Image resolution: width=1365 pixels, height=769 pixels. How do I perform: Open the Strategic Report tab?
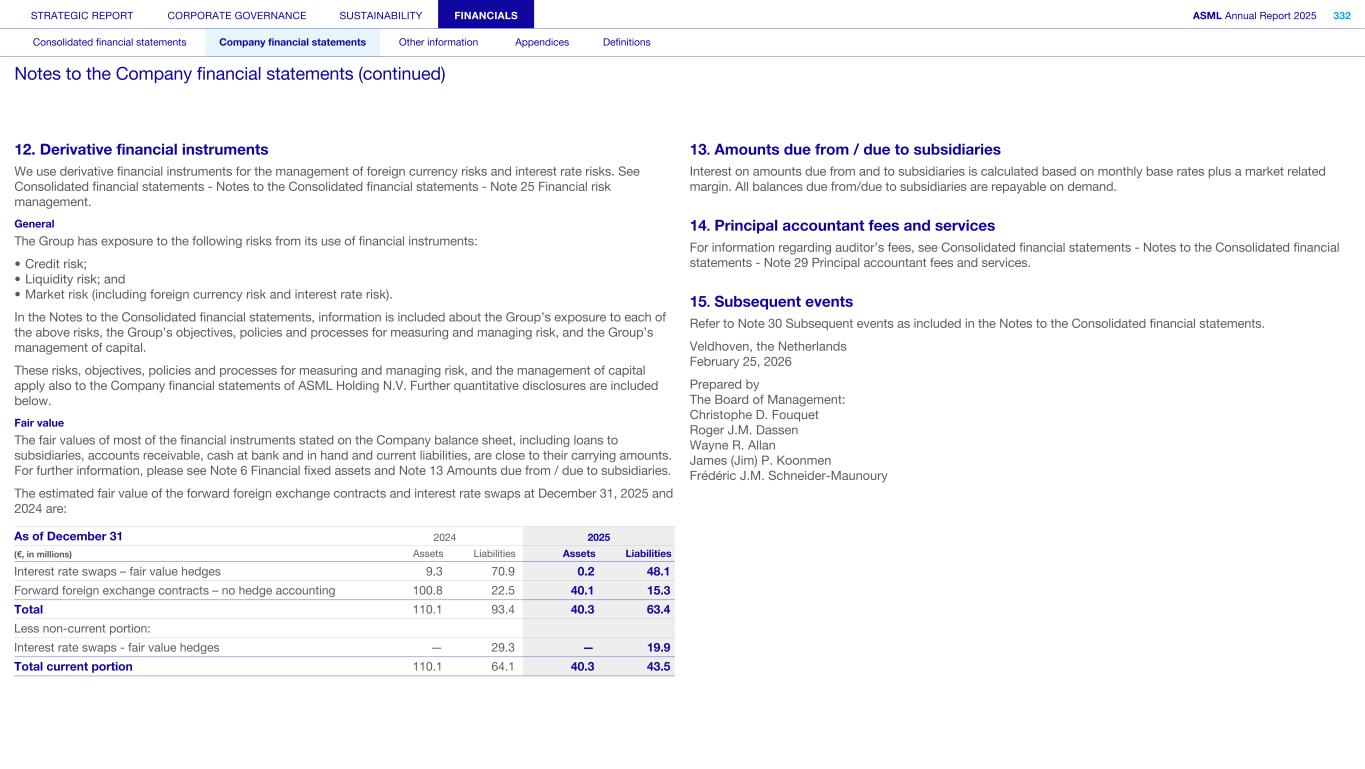pyautogui.click(x=82, y=15)
